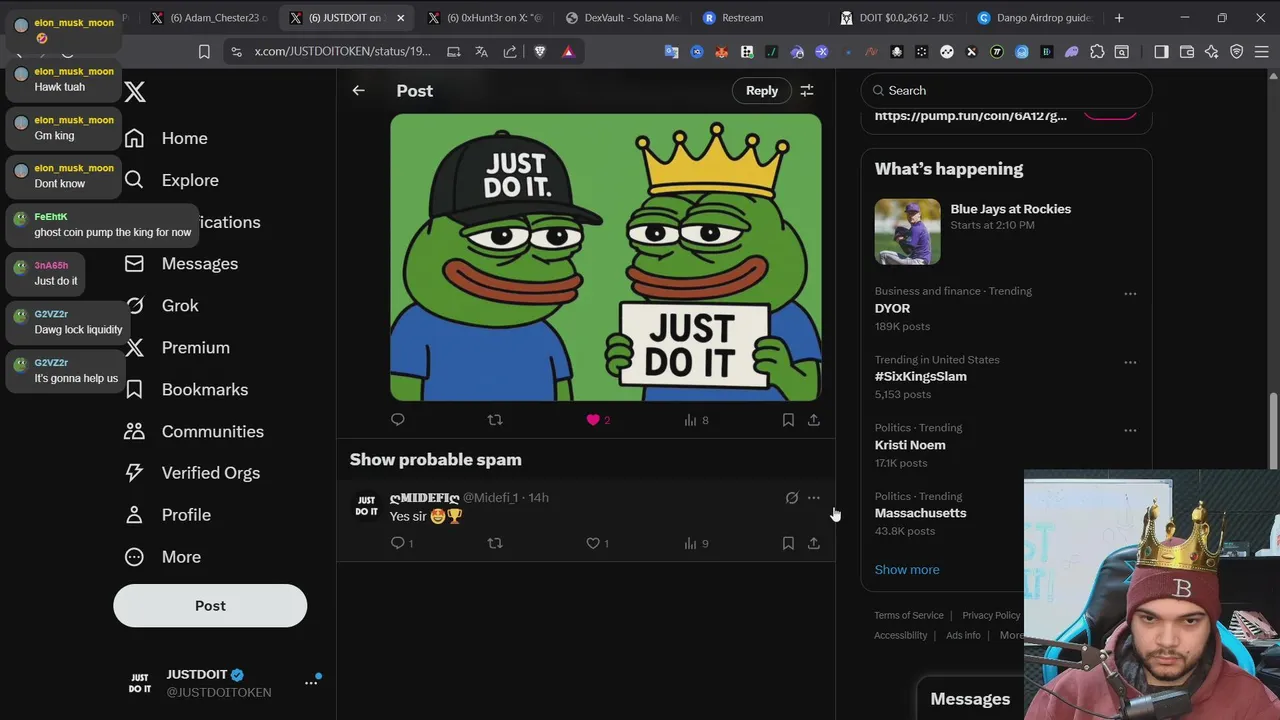Switch to the Dango Airdrop guide tab
The image size is (1280, 720).
click(x=1035, y=18)
